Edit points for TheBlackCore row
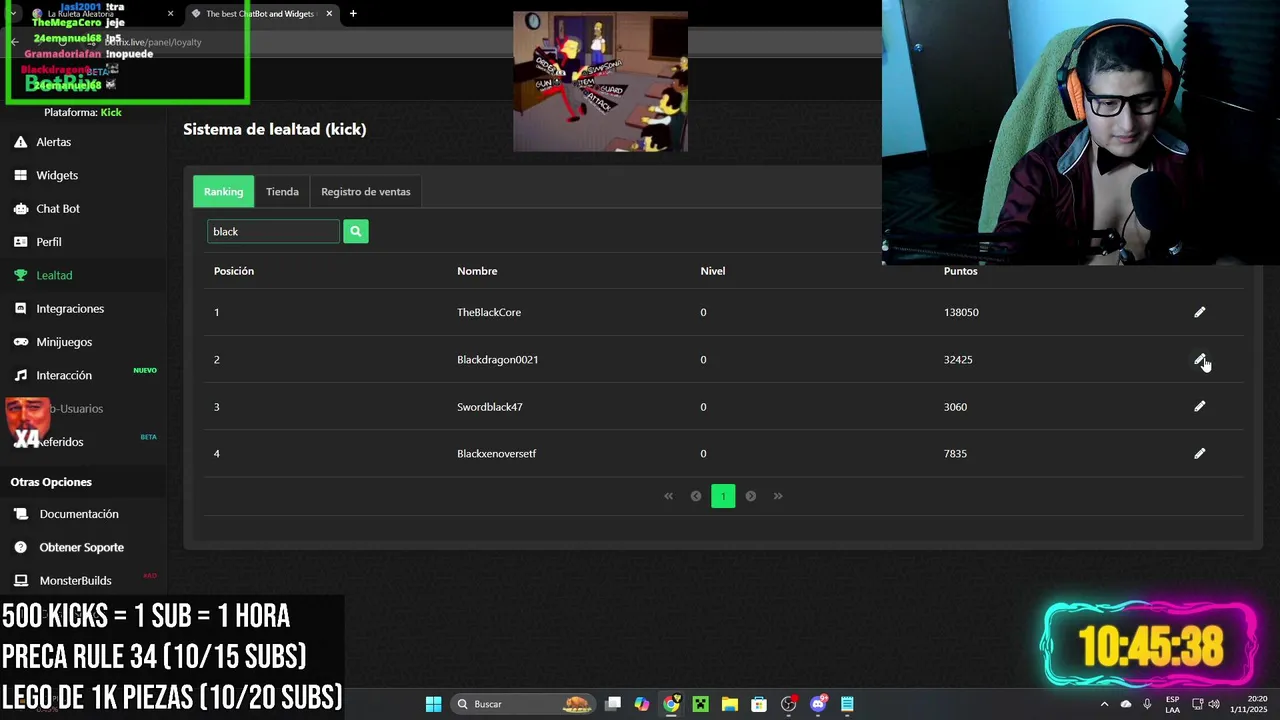The width and height of the screenshot is (1280, 720). click(1199, 312)
